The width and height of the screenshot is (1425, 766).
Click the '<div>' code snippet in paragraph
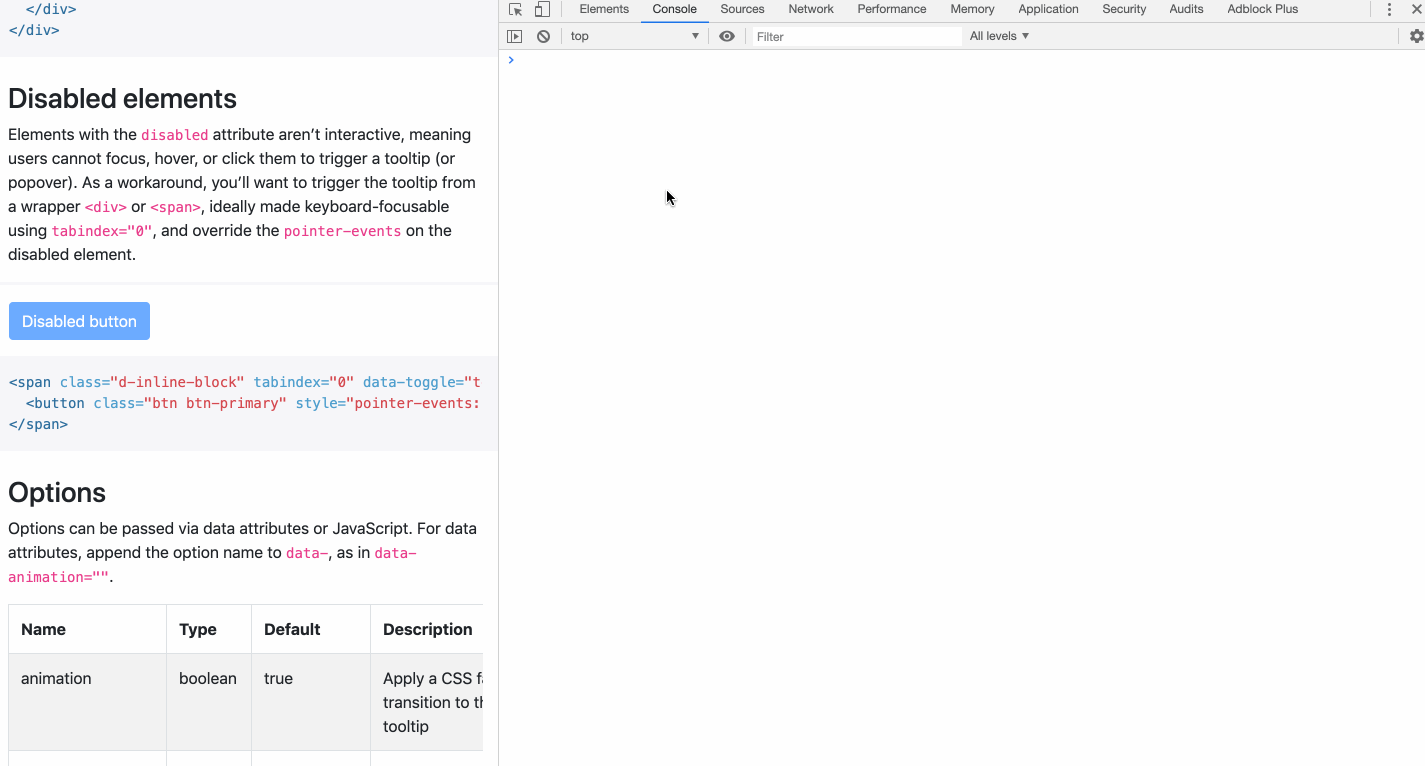click(x=106, y=207)
